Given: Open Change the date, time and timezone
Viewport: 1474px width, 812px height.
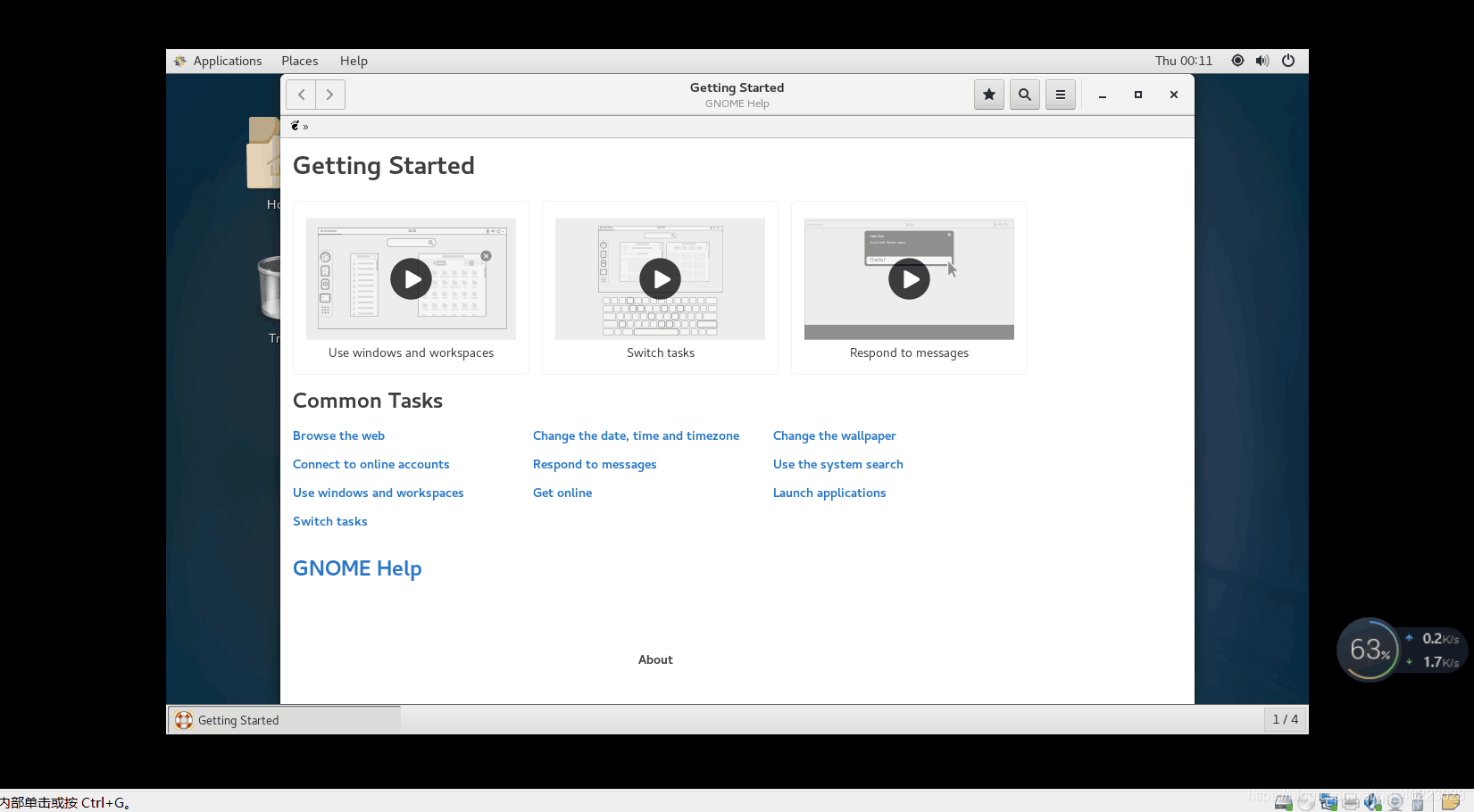Looking at the screenshot, I should (636, 435).
